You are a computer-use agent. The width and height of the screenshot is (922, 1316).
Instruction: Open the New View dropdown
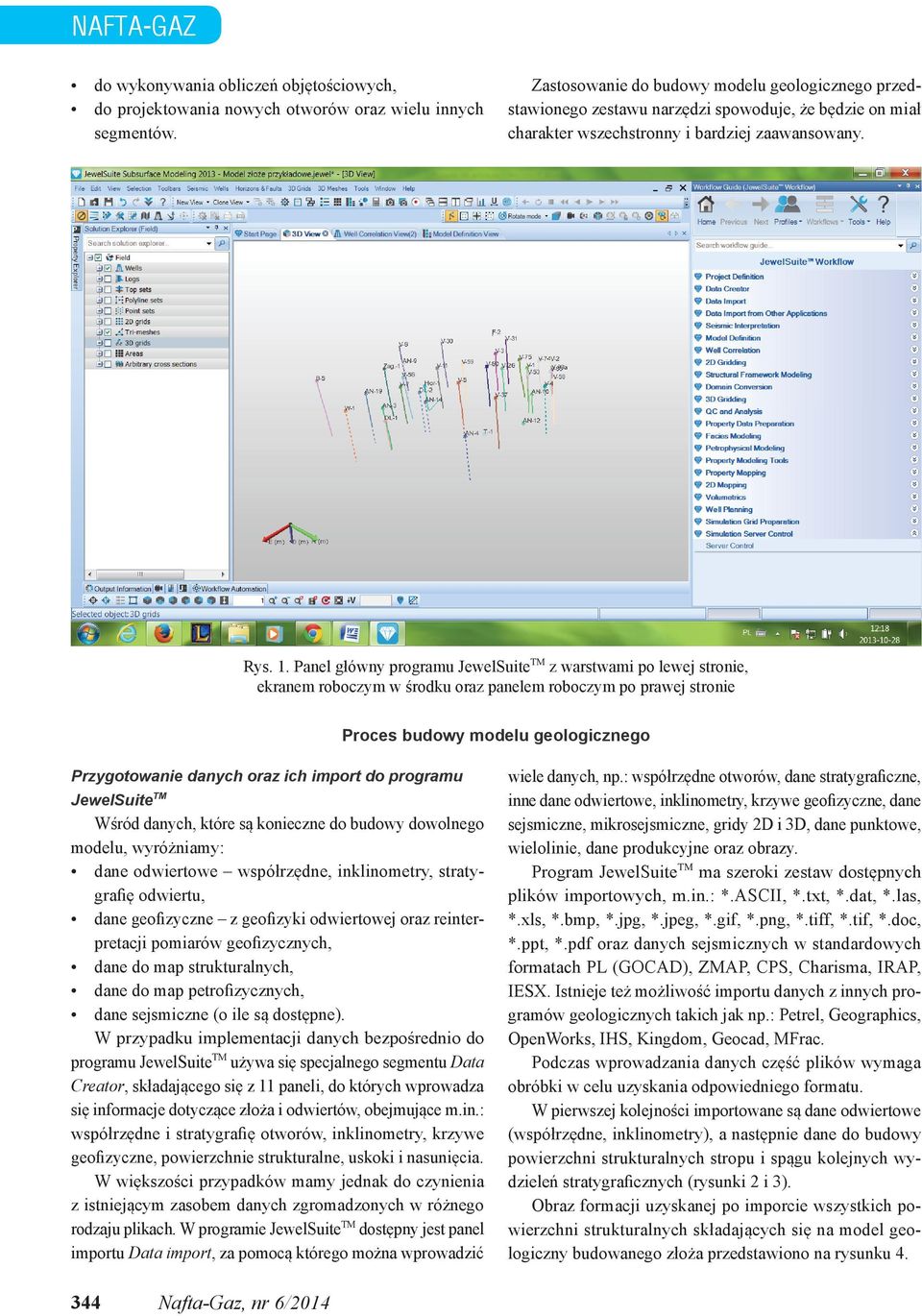pos(193,202)
